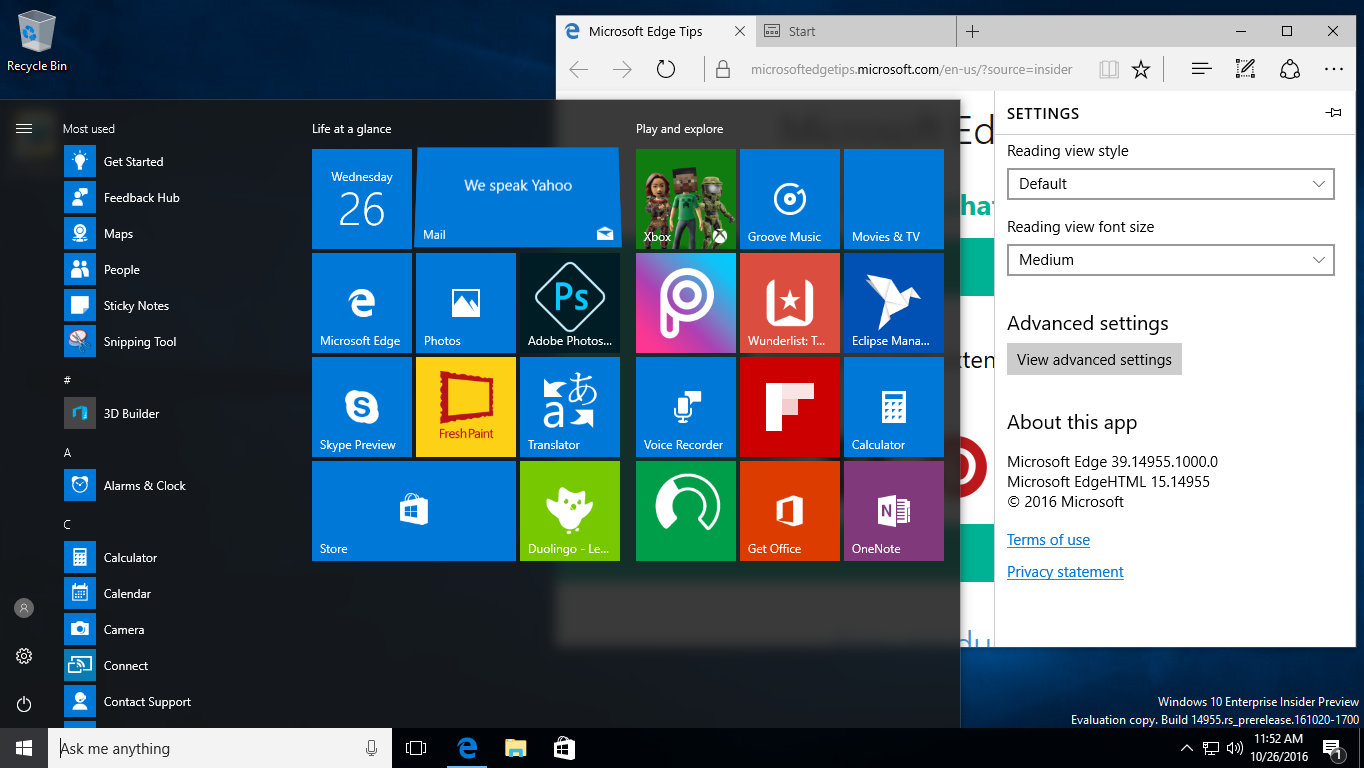This screenshot has height=768, width=1364.
Task: Click View advanced settings button
Action: click(x=1094, y=360)
